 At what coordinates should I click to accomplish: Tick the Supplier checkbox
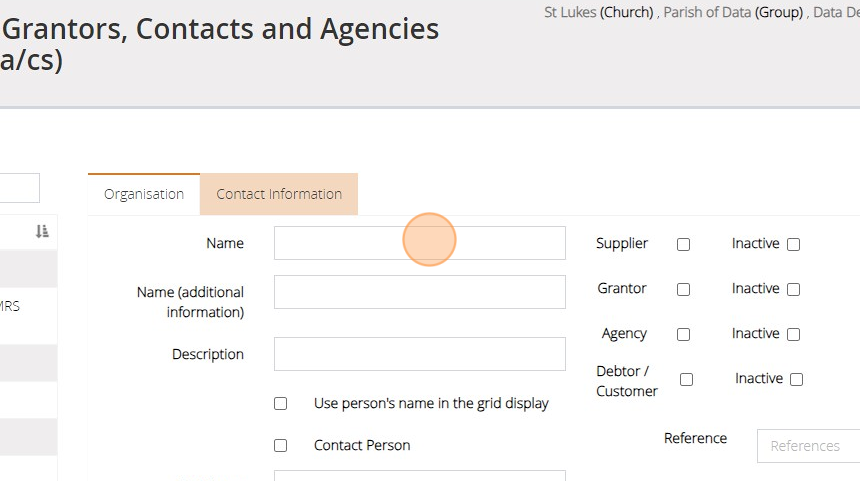683,244
